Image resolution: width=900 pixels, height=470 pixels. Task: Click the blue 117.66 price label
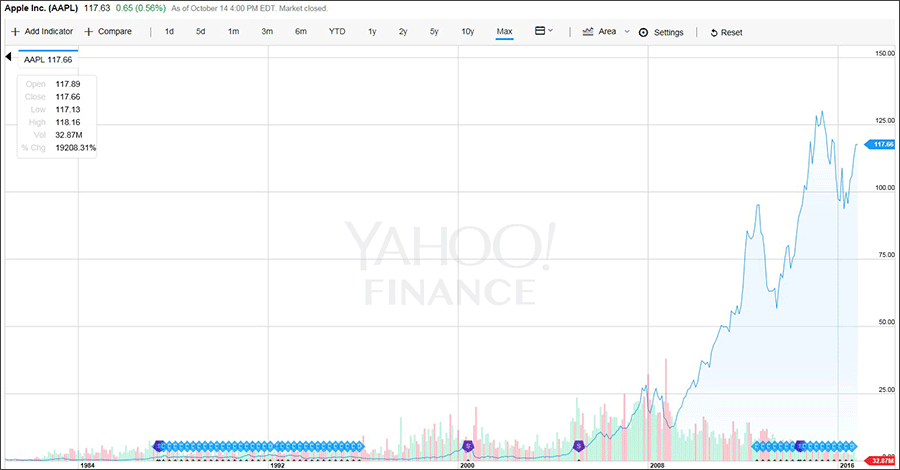pyautogui.click(x=881, y=144)
